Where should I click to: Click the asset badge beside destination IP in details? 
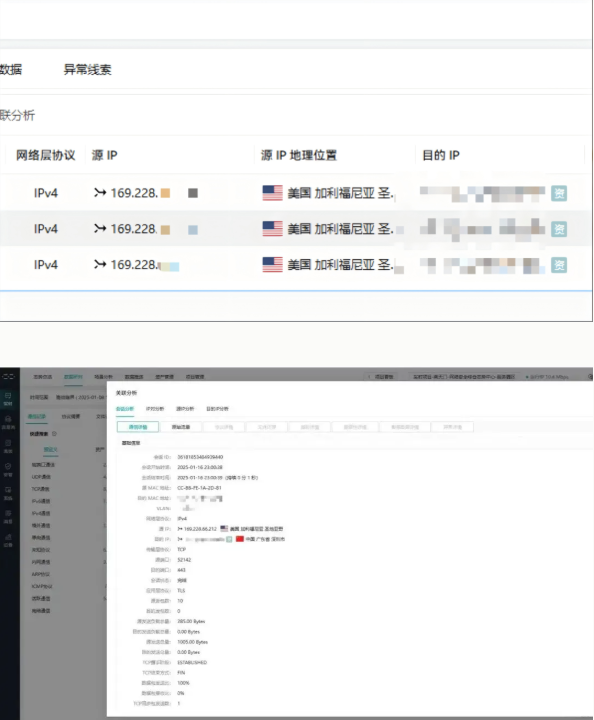point(229,539)
